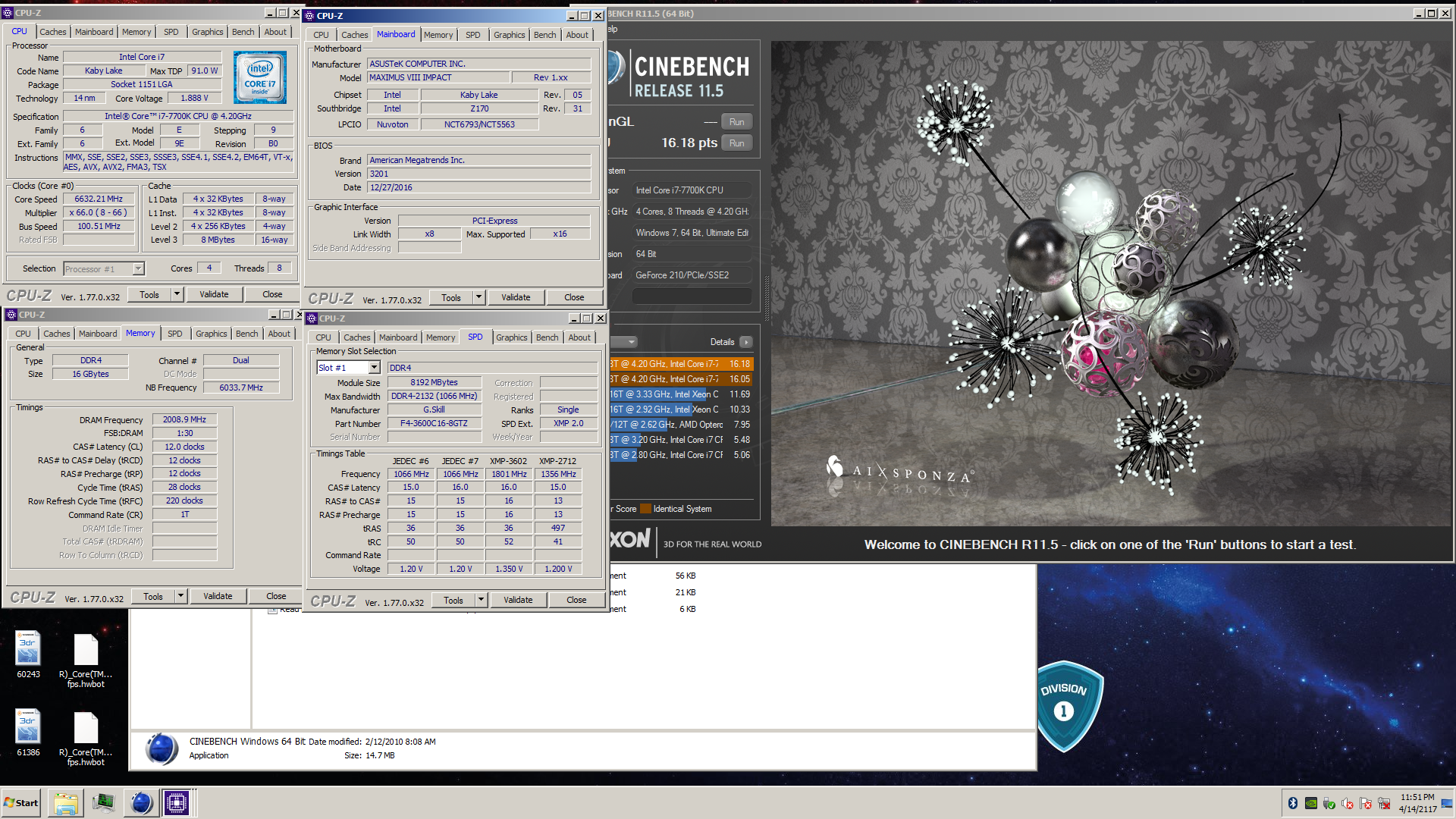1456x819 pixels.
Task: Click the Cinebench rendered scene preview
Action: click(1112, 283)
